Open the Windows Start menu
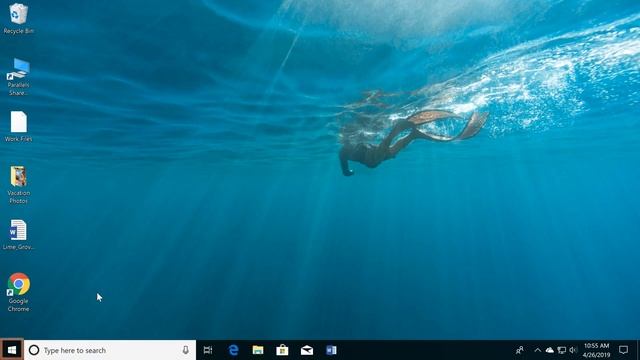 pyautogui.click(x=12, y=350)
